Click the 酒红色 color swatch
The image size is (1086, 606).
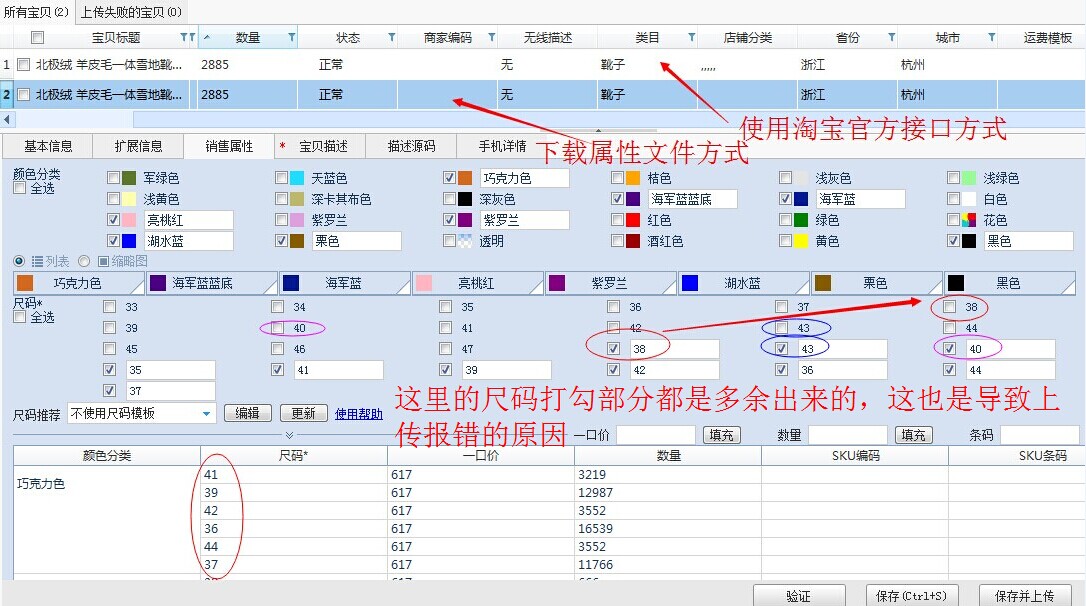[x=633, y=241]
